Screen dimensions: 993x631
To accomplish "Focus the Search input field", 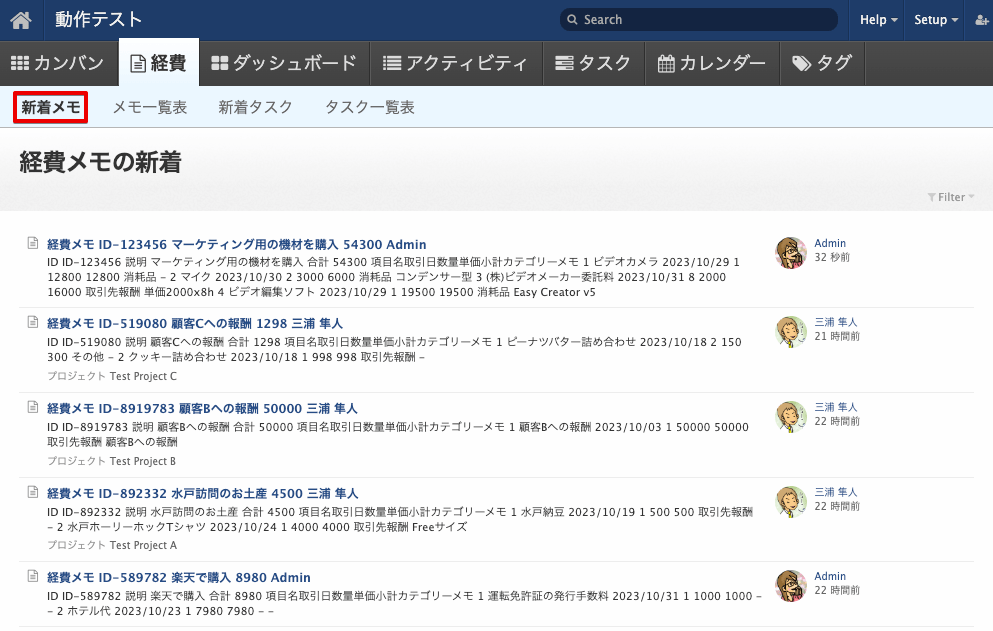I will [x=699, y=20].
